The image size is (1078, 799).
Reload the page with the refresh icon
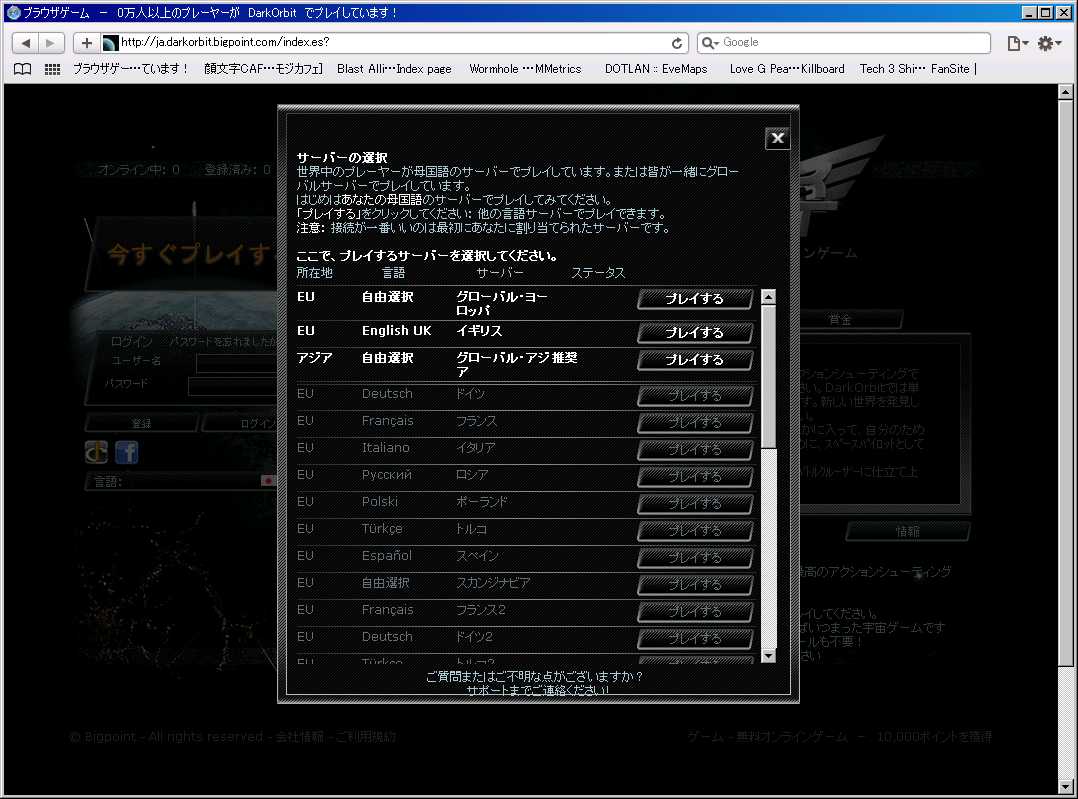(677, 43)
